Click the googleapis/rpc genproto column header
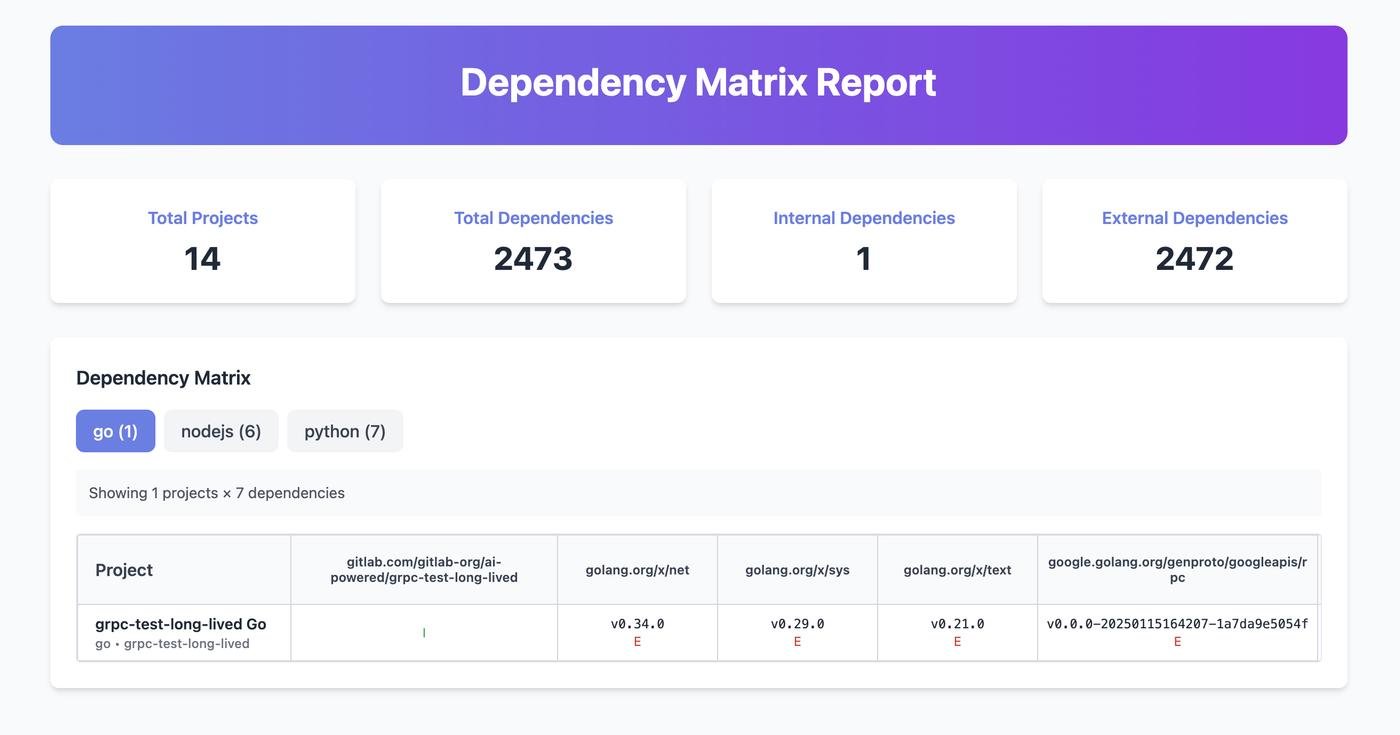Screen dimensions: 1400x735 point(1177,570)
